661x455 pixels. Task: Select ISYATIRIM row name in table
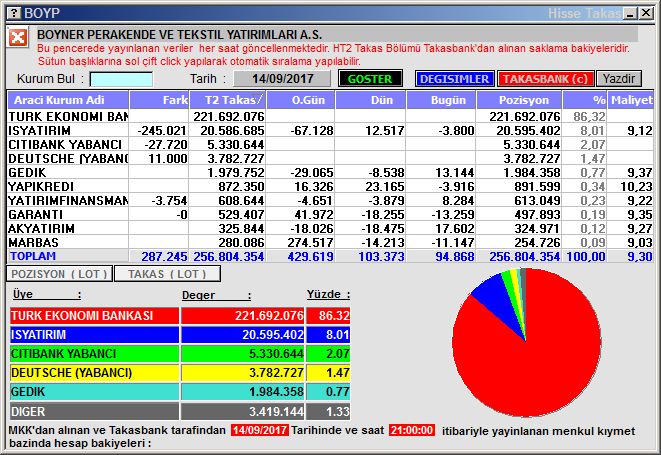(x=40, y=131)
